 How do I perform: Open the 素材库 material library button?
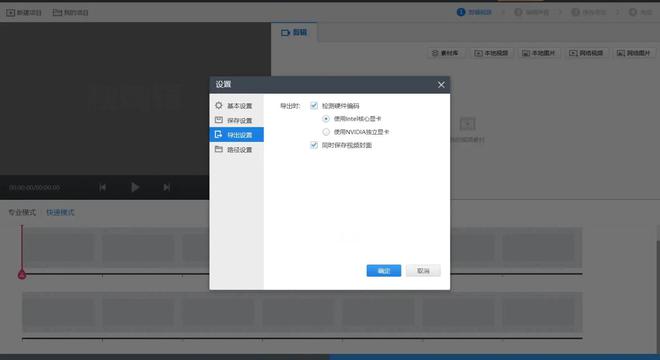(x=446, y=53)
